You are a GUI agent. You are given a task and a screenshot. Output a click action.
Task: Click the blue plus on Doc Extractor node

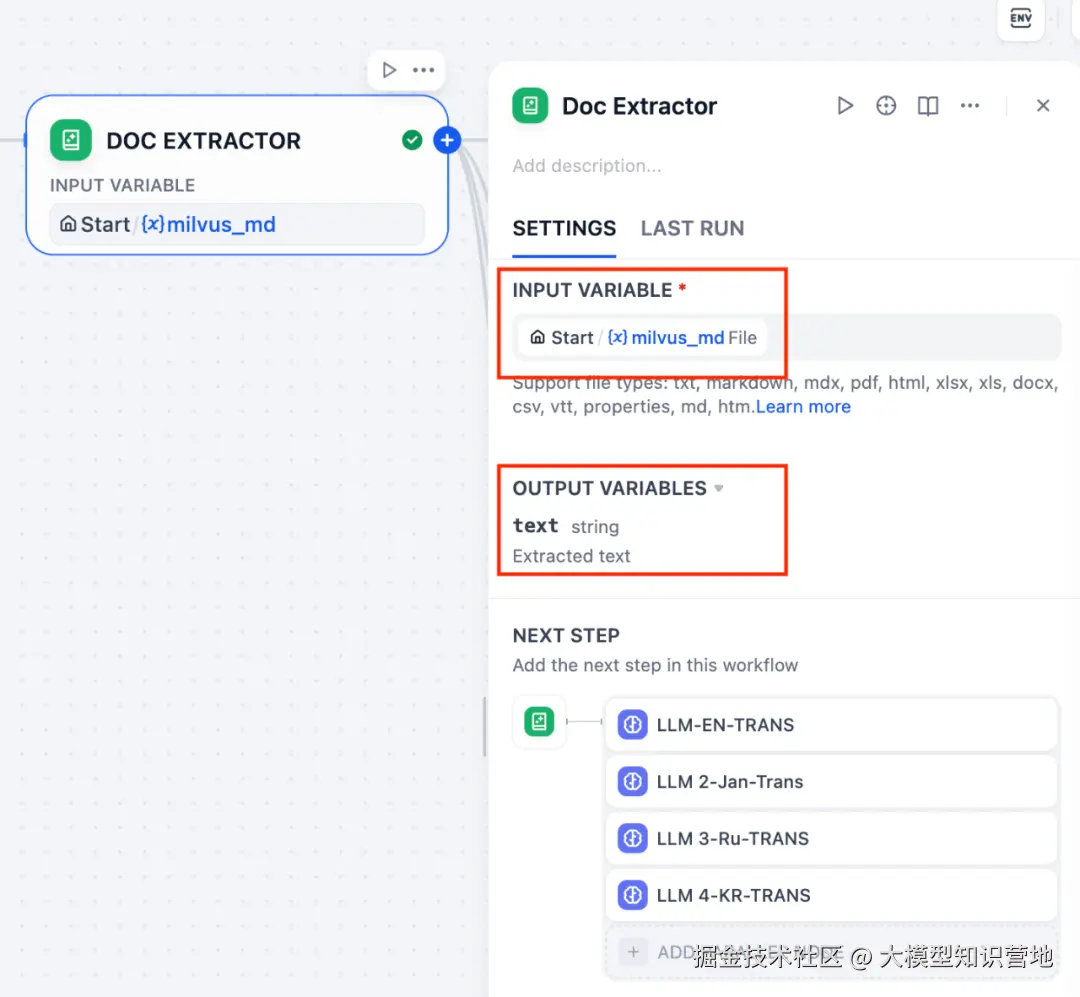447,141
